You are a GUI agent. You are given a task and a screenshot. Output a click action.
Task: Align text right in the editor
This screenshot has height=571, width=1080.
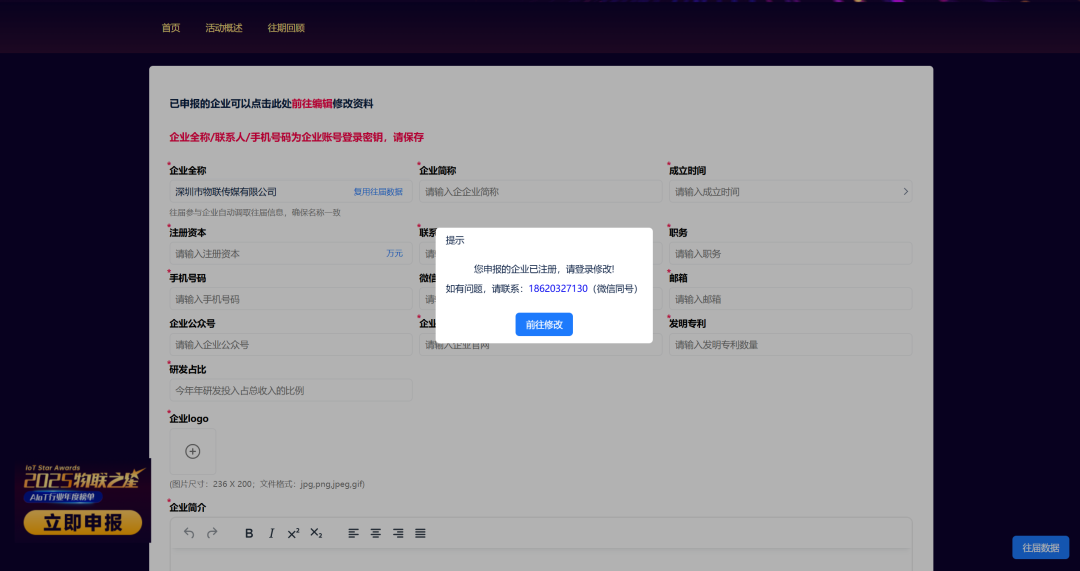[398, 533]
